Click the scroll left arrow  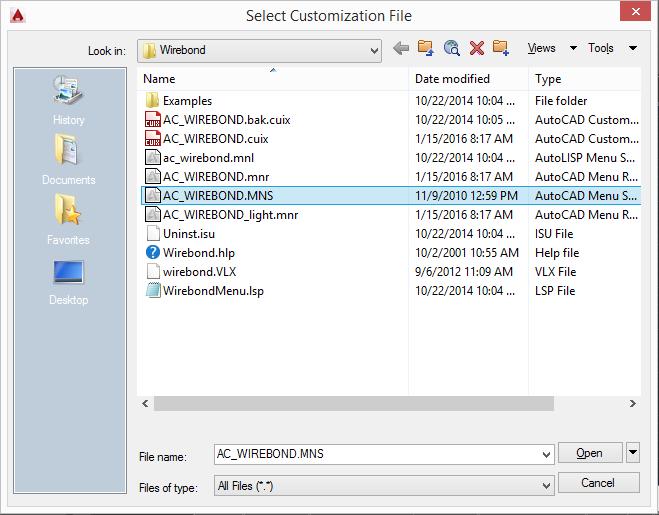point(145,404)
